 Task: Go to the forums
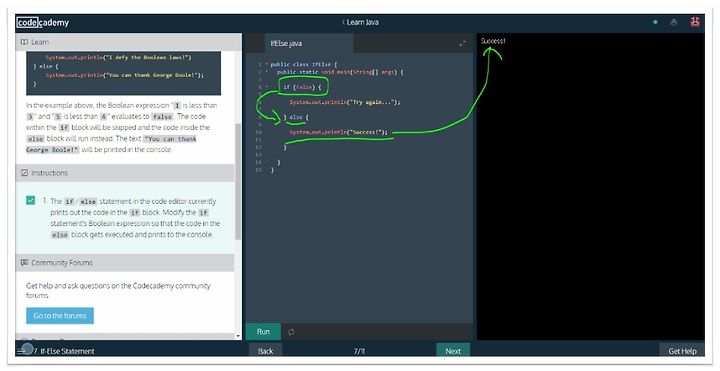[60, 315]
